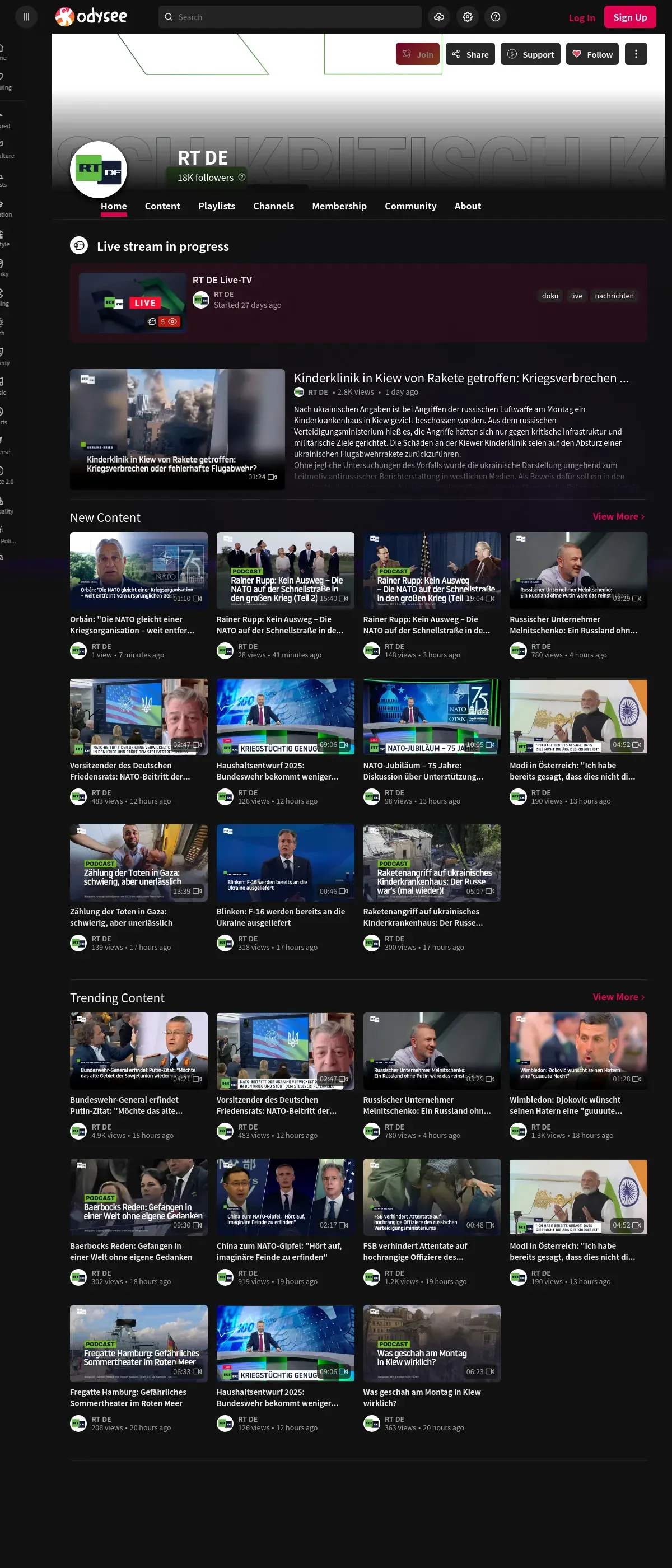Viewport: 672px width, 1568px height.
Task: Open NATO-Jubiläum 75 Jahre video thumbnail
Action: 432,716
